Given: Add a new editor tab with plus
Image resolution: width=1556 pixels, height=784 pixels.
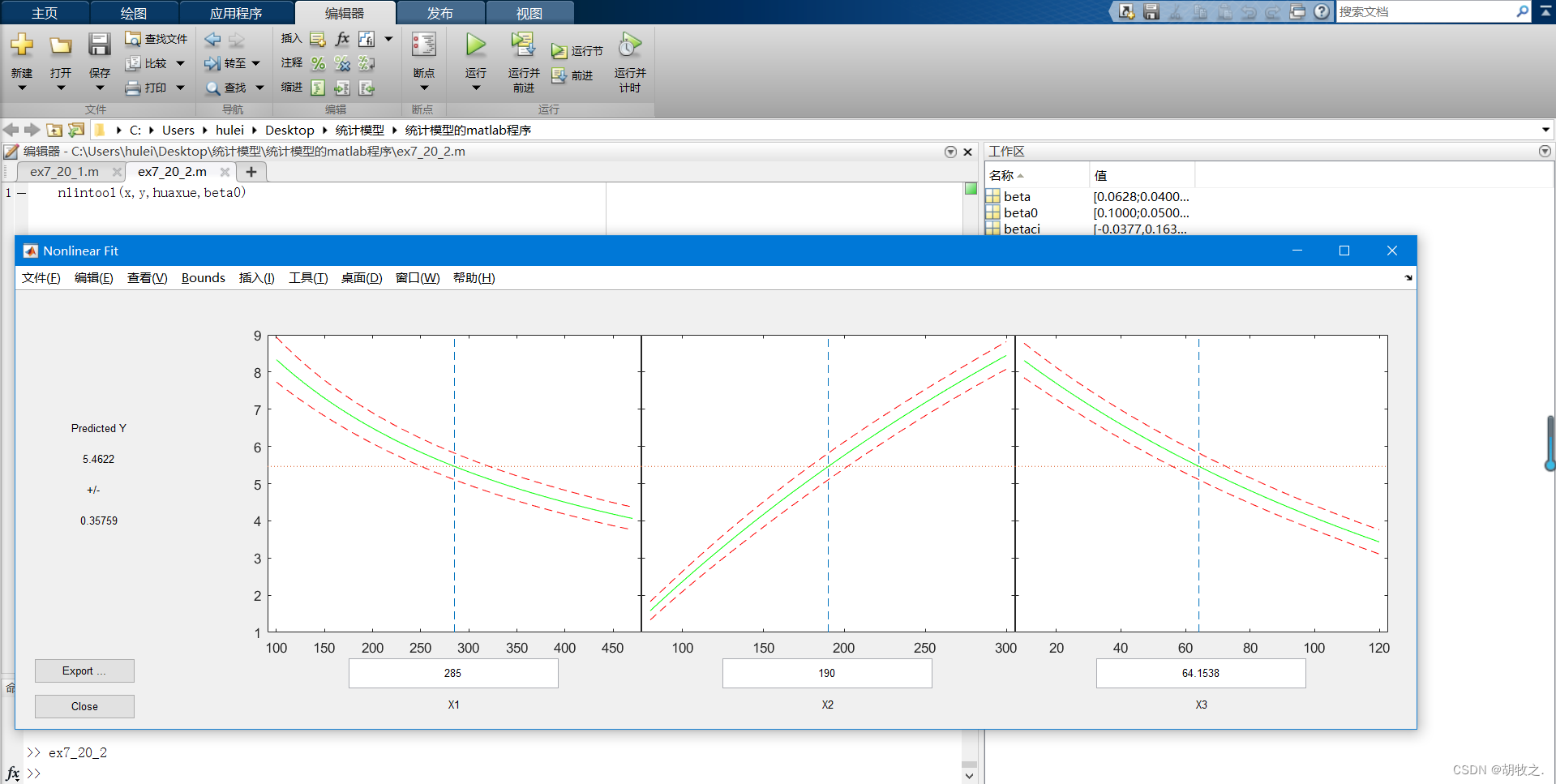Looking at the screenshot, I should click(x=251, y=172).
